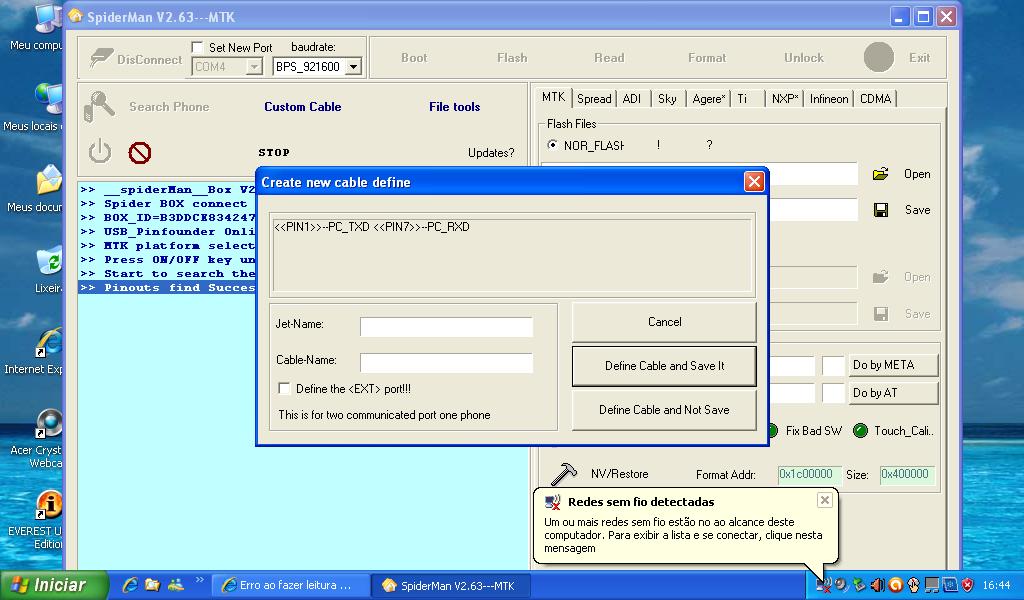Click the first Save floppy disk icon
The image size is (1024, 600).
click(x=880, y=210)
